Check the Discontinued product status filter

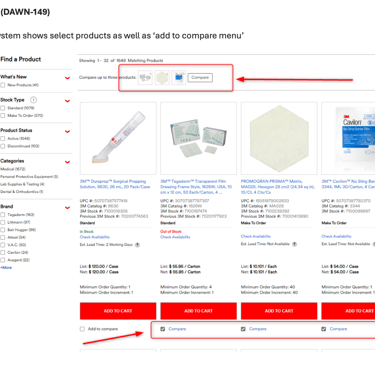[3, 146]
